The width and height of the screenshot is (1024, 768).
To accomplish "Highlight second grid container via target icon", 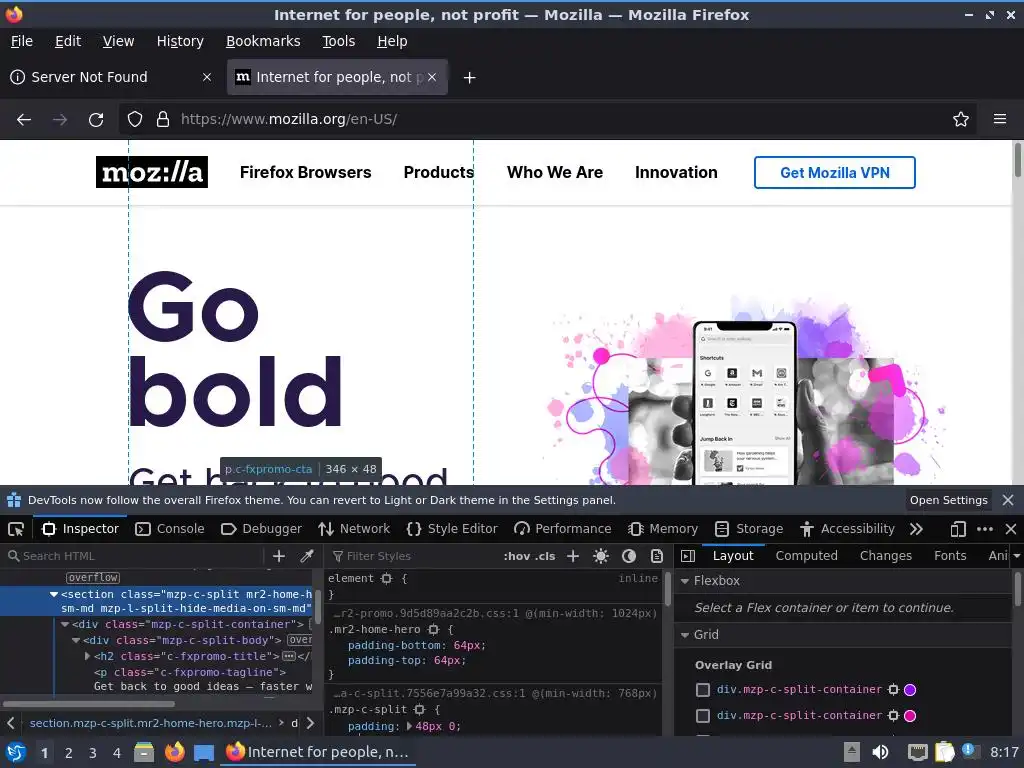I will 893,716.
